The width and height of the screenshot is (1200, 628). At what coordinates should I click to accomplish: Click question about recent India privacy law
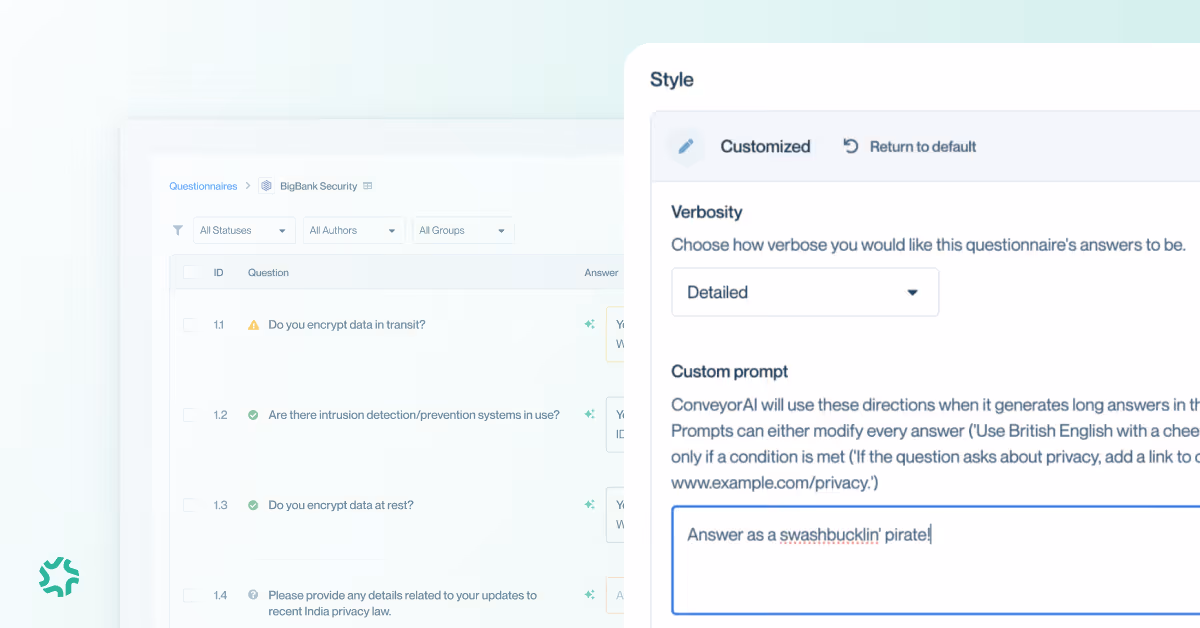tap(402, 603)
